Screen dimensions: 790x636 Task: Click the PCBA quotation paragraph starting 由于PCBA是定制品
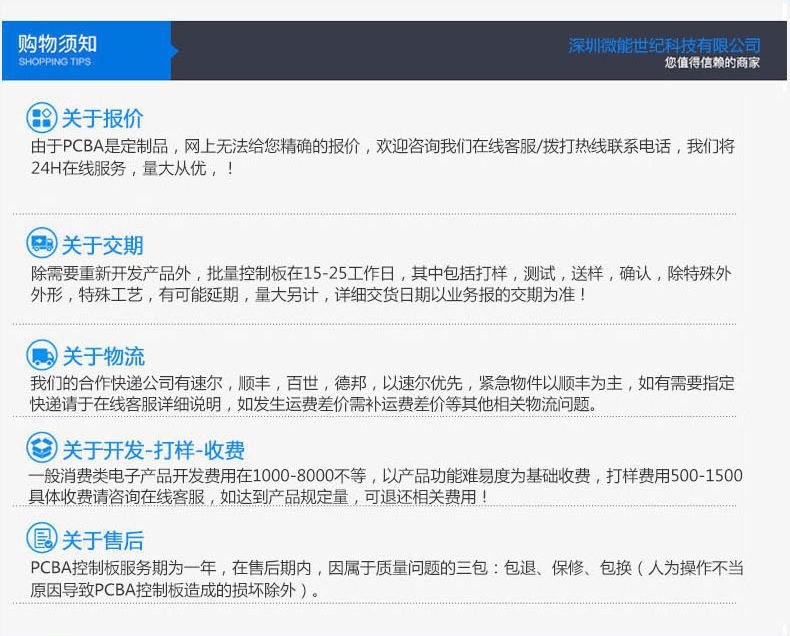click(x=382, y=157)
